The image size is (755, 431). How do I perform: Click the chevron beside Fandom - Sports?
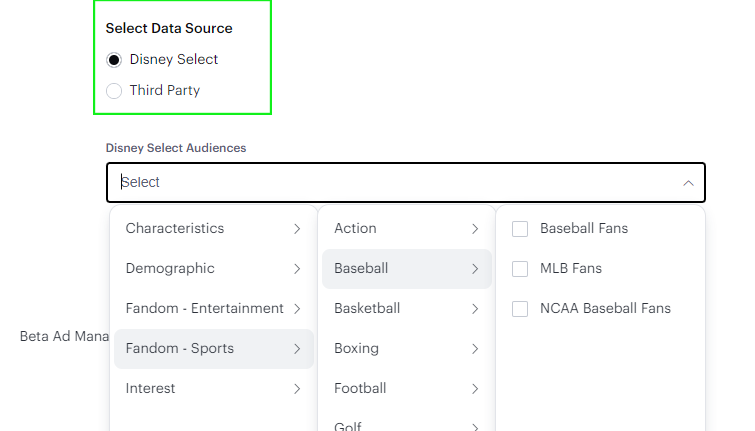(297, 349)
